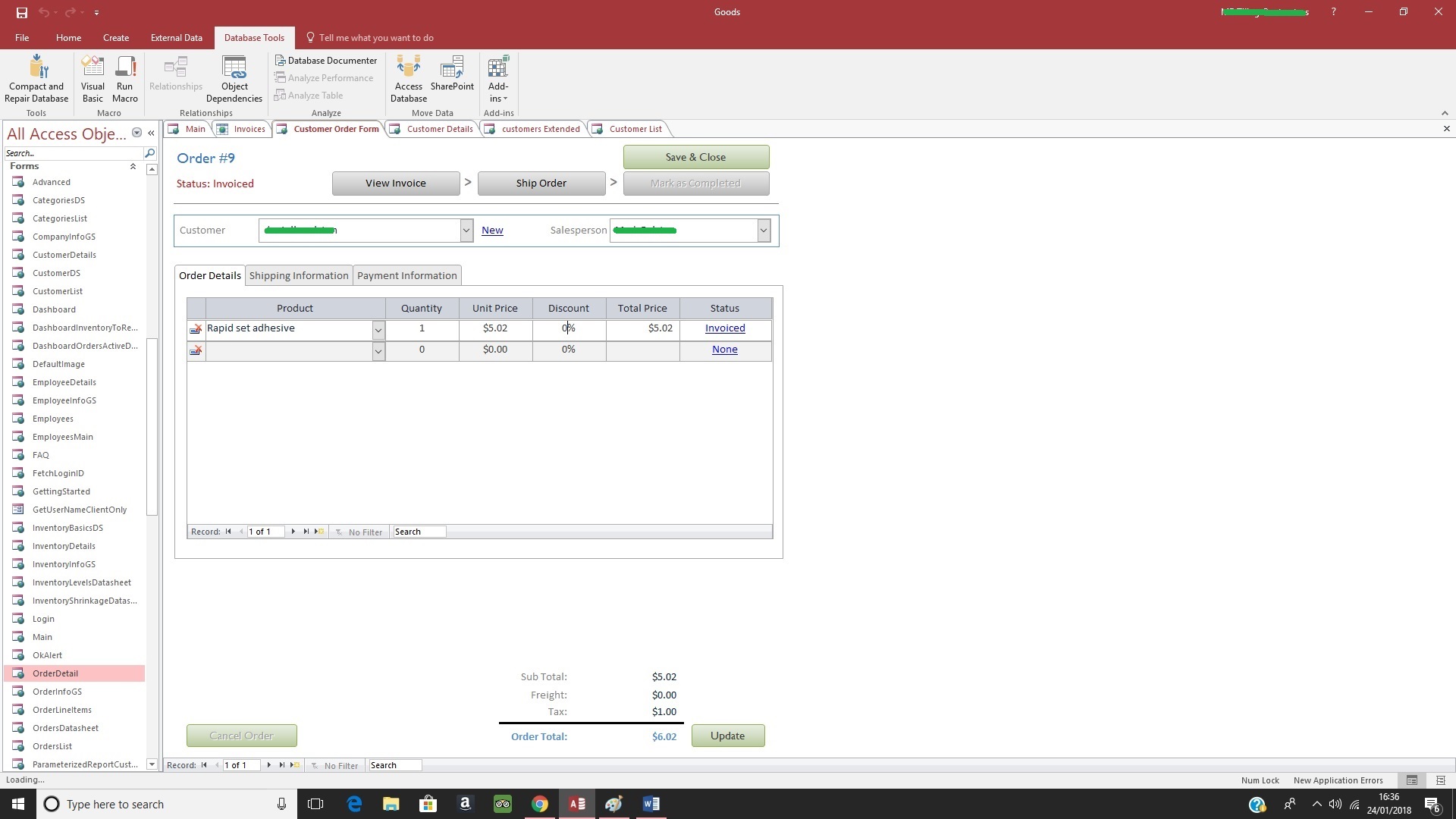The image size is (1456, 819).
Task: Expand the Salesperson combo box
Action: click(x=764, y=231)
